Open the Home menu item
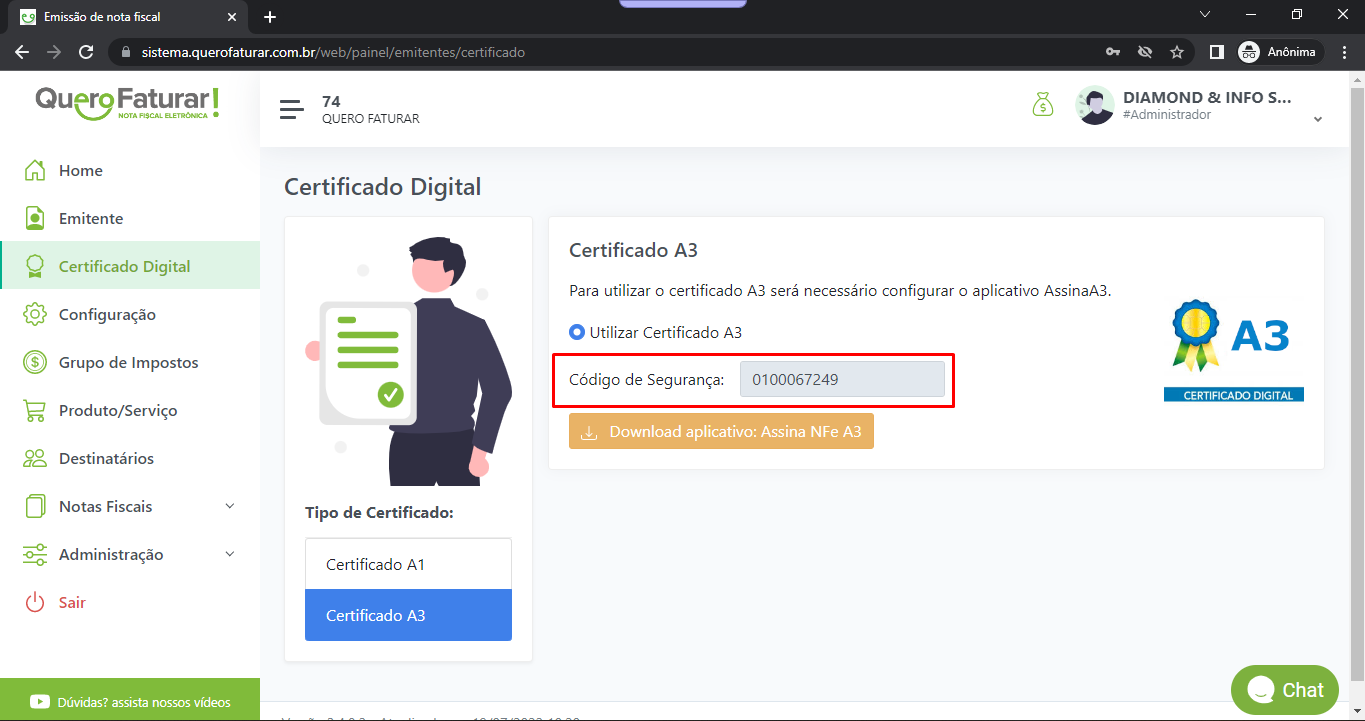Image resolution: width=1365 pixels, height=721 pixels. click(x=130, y=170)
